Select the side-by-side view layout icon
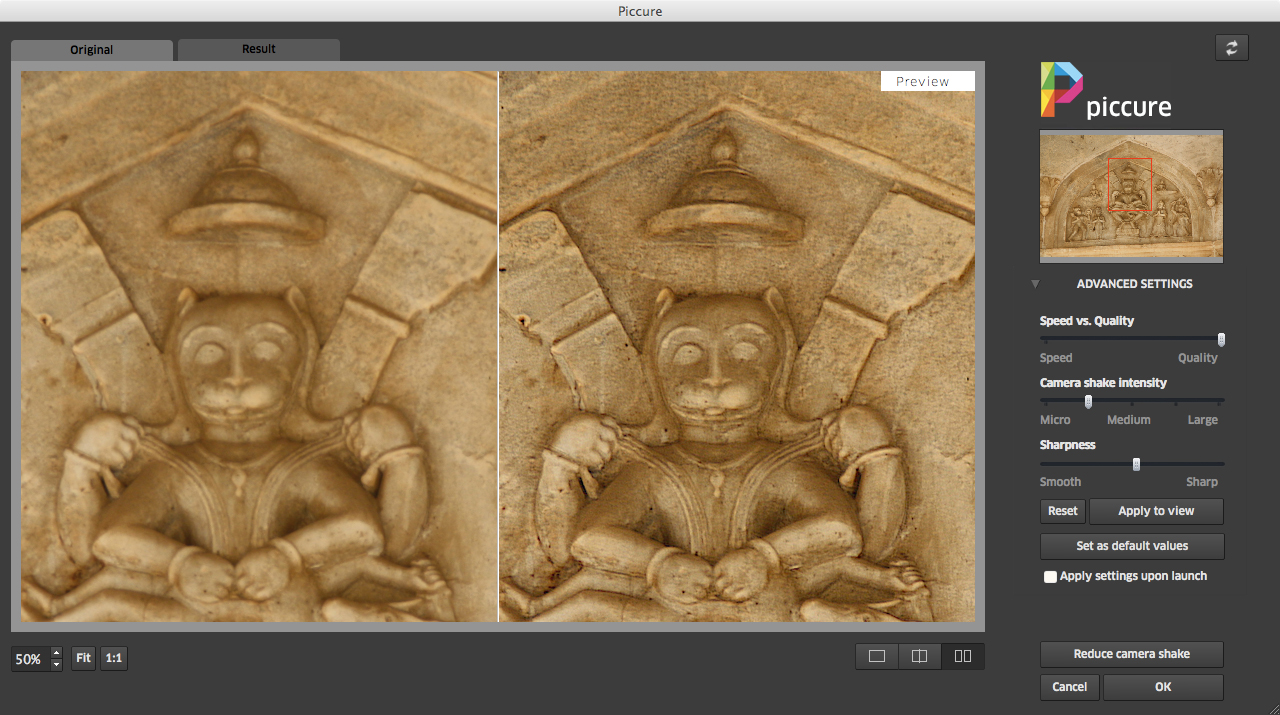Screen dimensions: 1280x715 (963, 656)
